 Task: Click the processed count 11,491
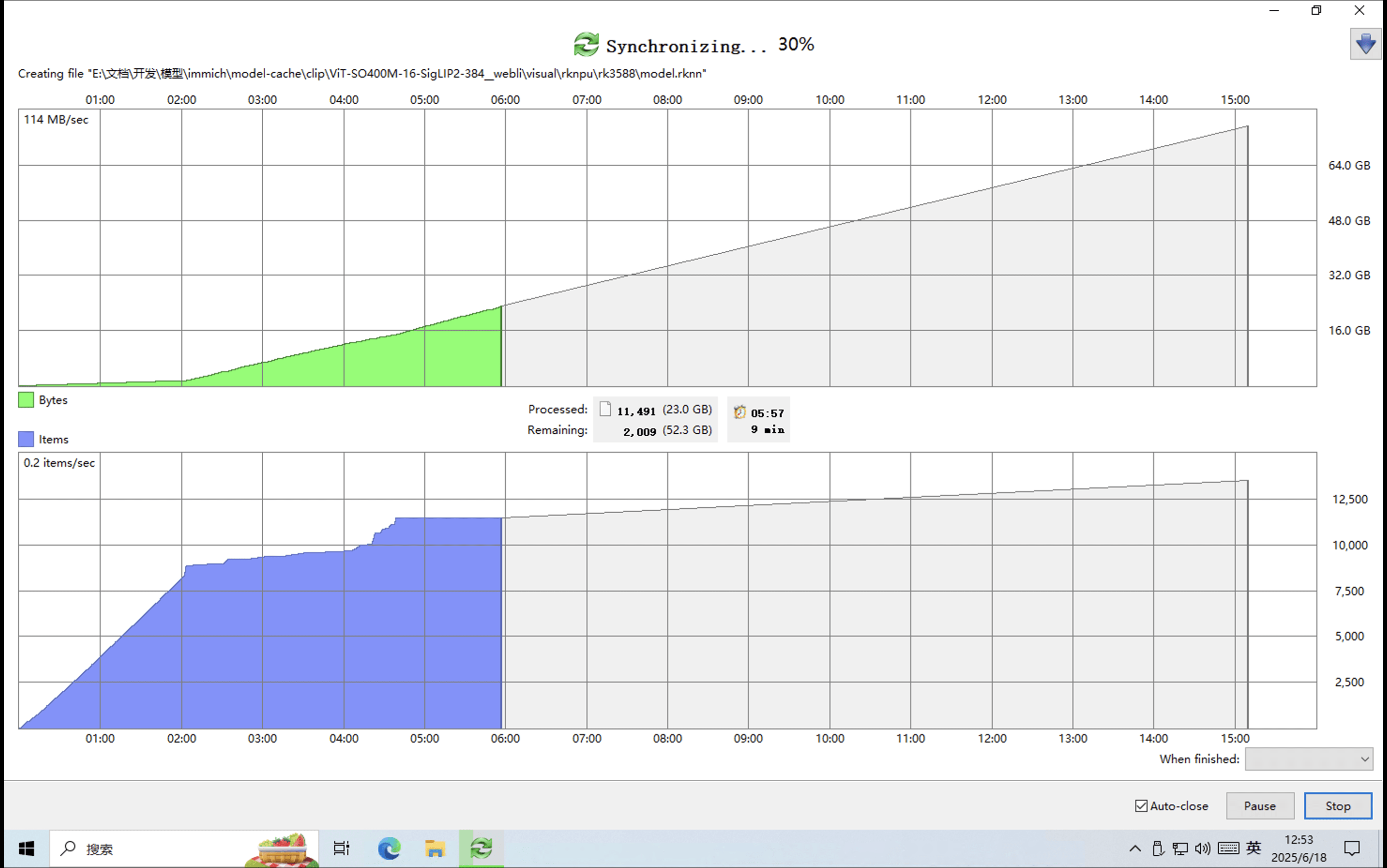(x=636, y=411)
